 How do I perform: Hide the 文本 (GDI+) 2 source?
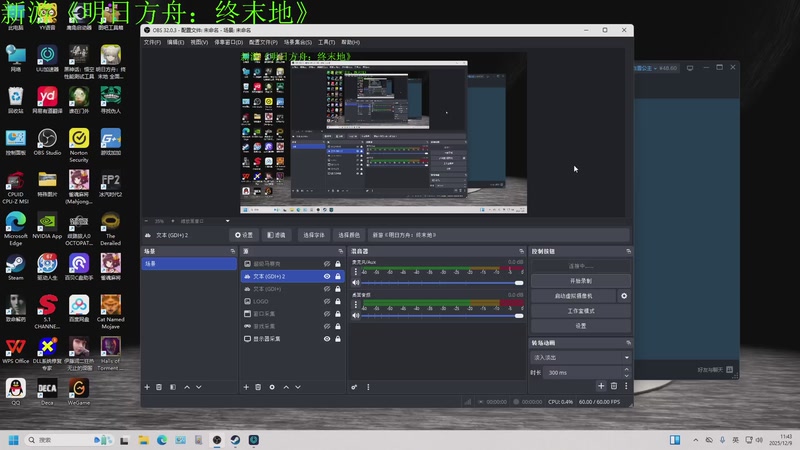coord(327,277)
